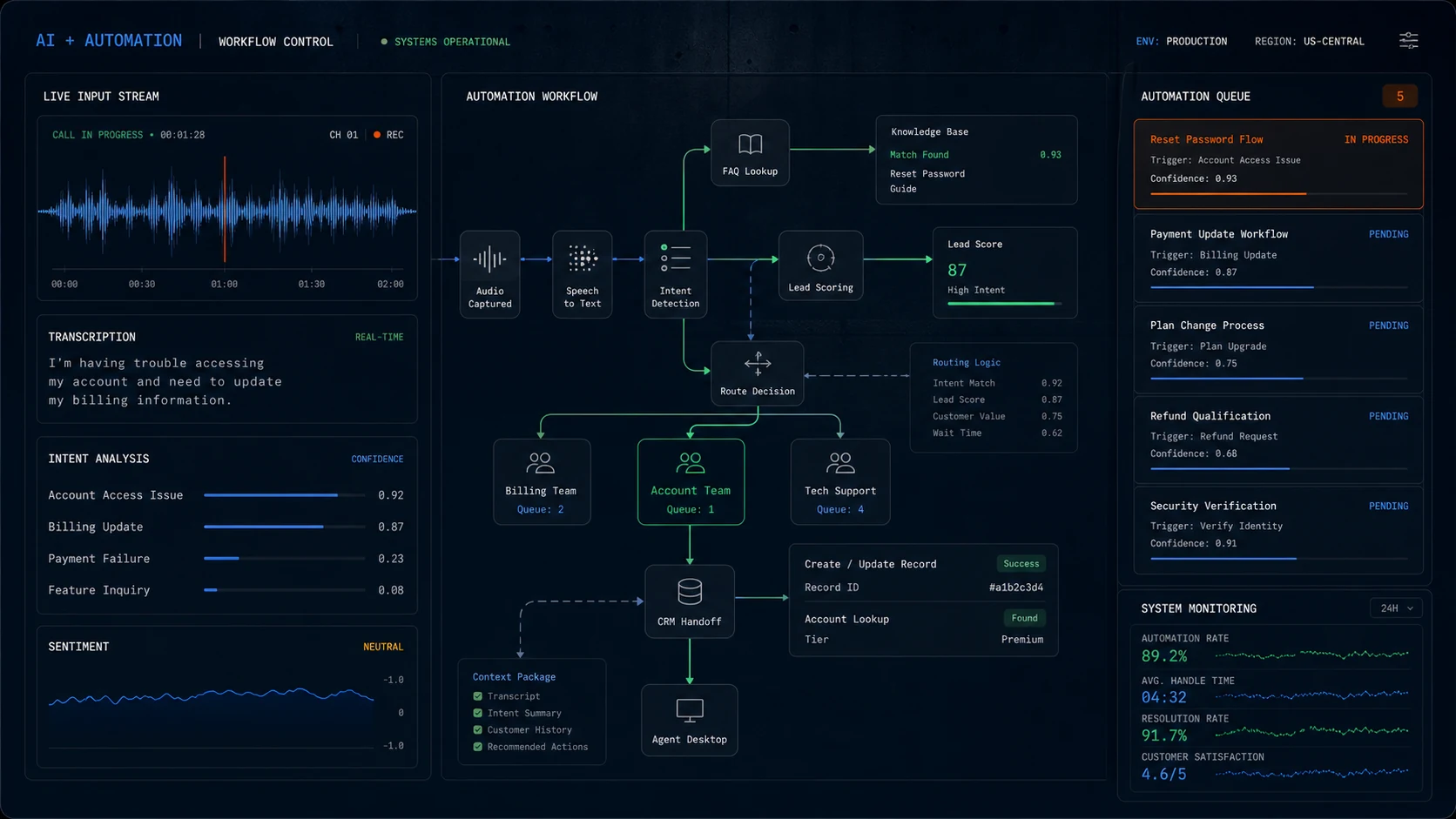The height and width of the screenshot is (819, 1456).
Task: Select the Audio Captured node icon
Action: [489, 258]
